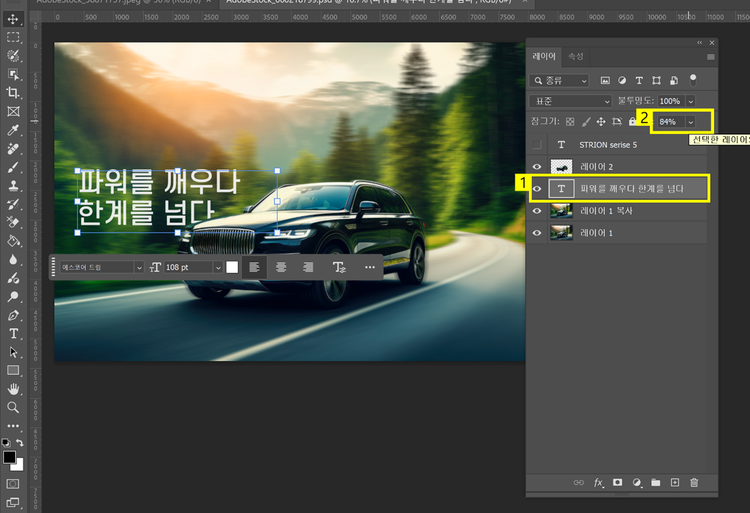Filter layers by smart objects
This screenshot has height=513, width=750.
(x=674, y=80)
